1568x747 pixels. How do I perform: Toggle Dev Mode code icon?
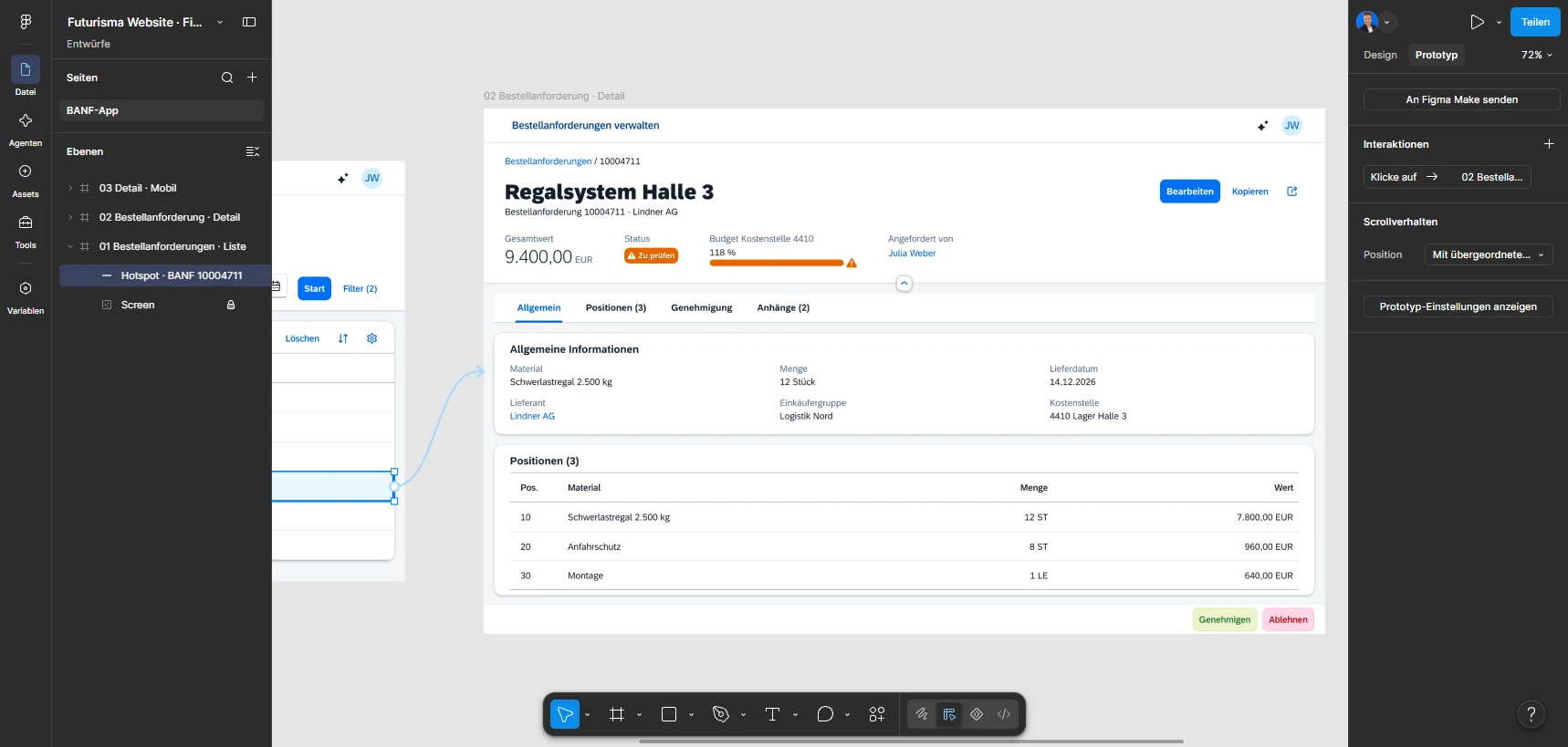(x=1004, y=714)
